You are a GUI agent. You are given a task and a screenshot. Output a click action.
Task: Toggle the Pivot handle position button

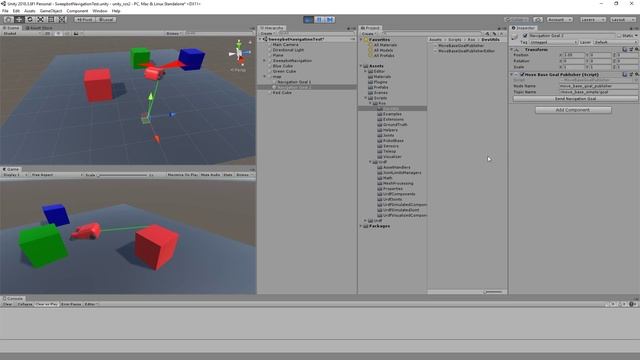(84, 20)
